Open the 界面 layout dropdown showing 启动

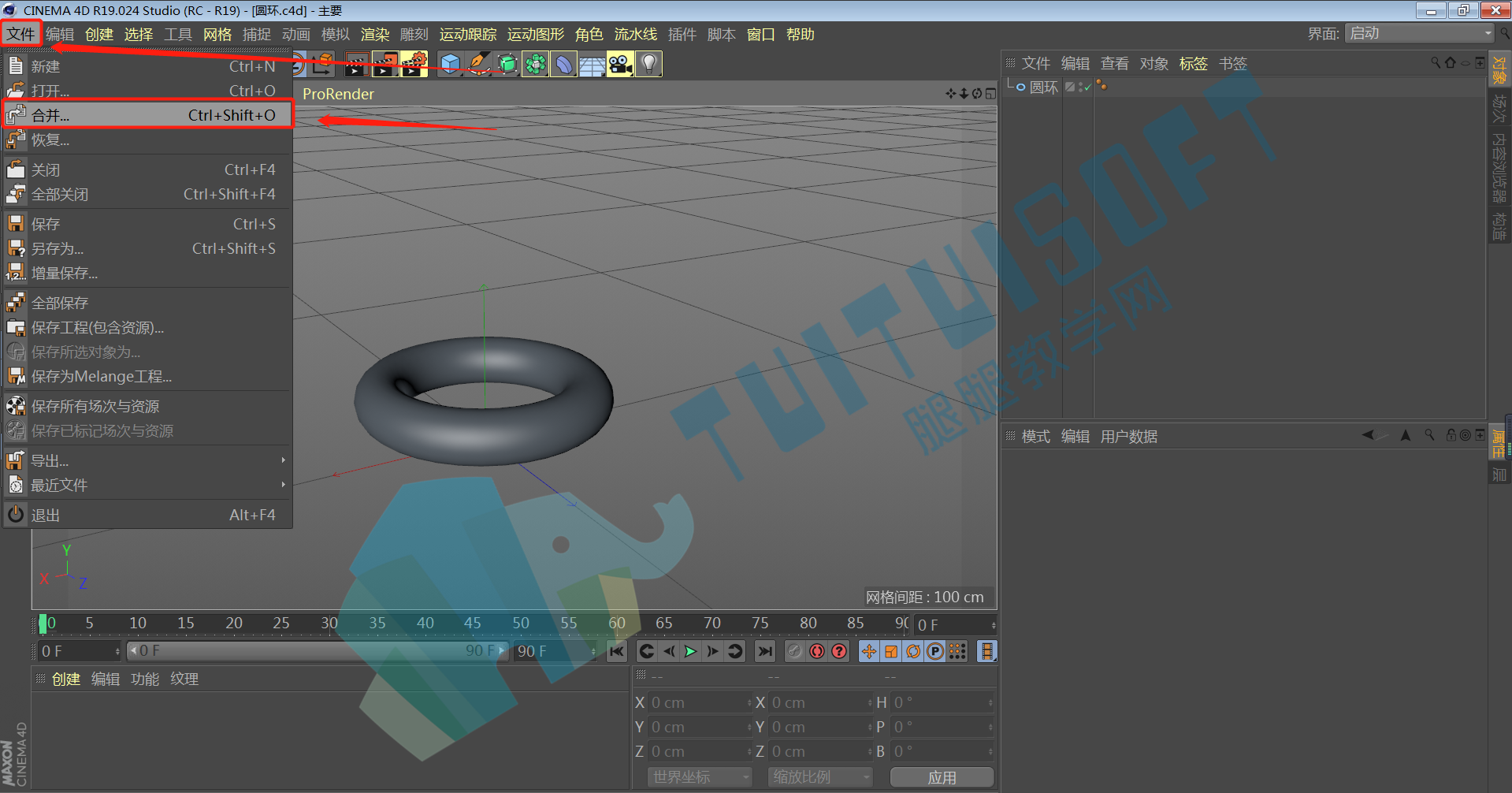1420,33
